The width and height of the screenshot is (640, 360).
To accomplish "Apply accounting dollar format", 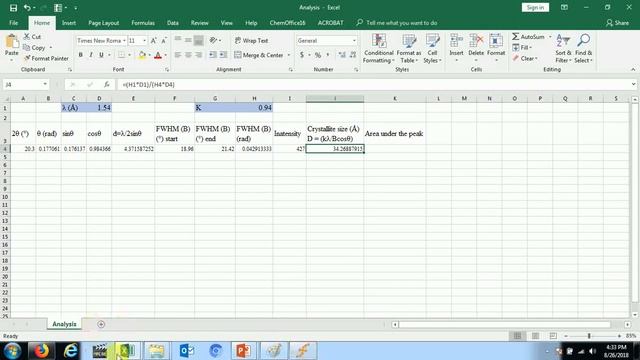I will [302, 55].
